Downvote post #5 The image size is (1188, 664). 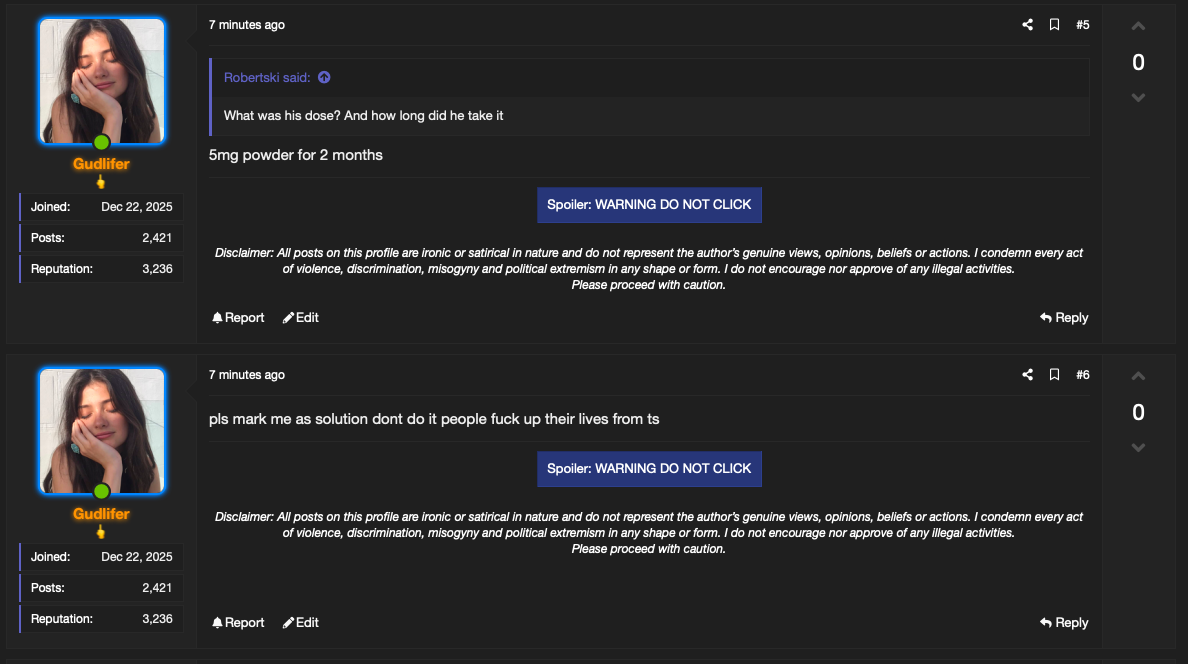click(1138, 98)
